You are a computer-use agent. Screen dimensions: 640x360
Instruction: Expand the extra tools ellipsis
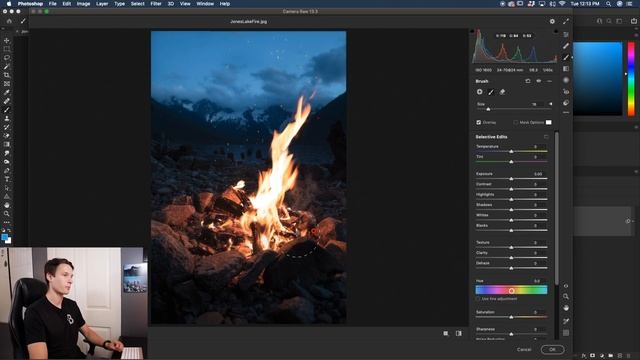pos(7,222)
